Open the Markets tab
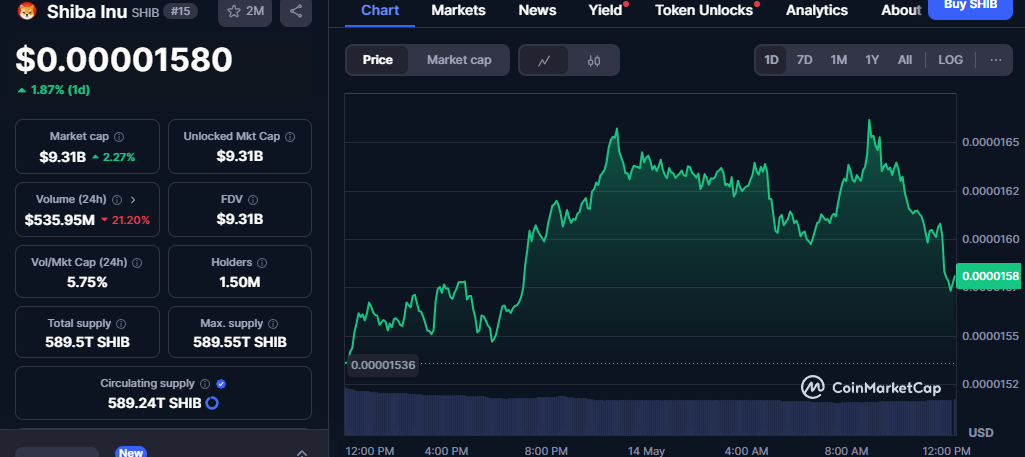The height and width of the screenshot is (457, 1025). click(x=458, y=10)
